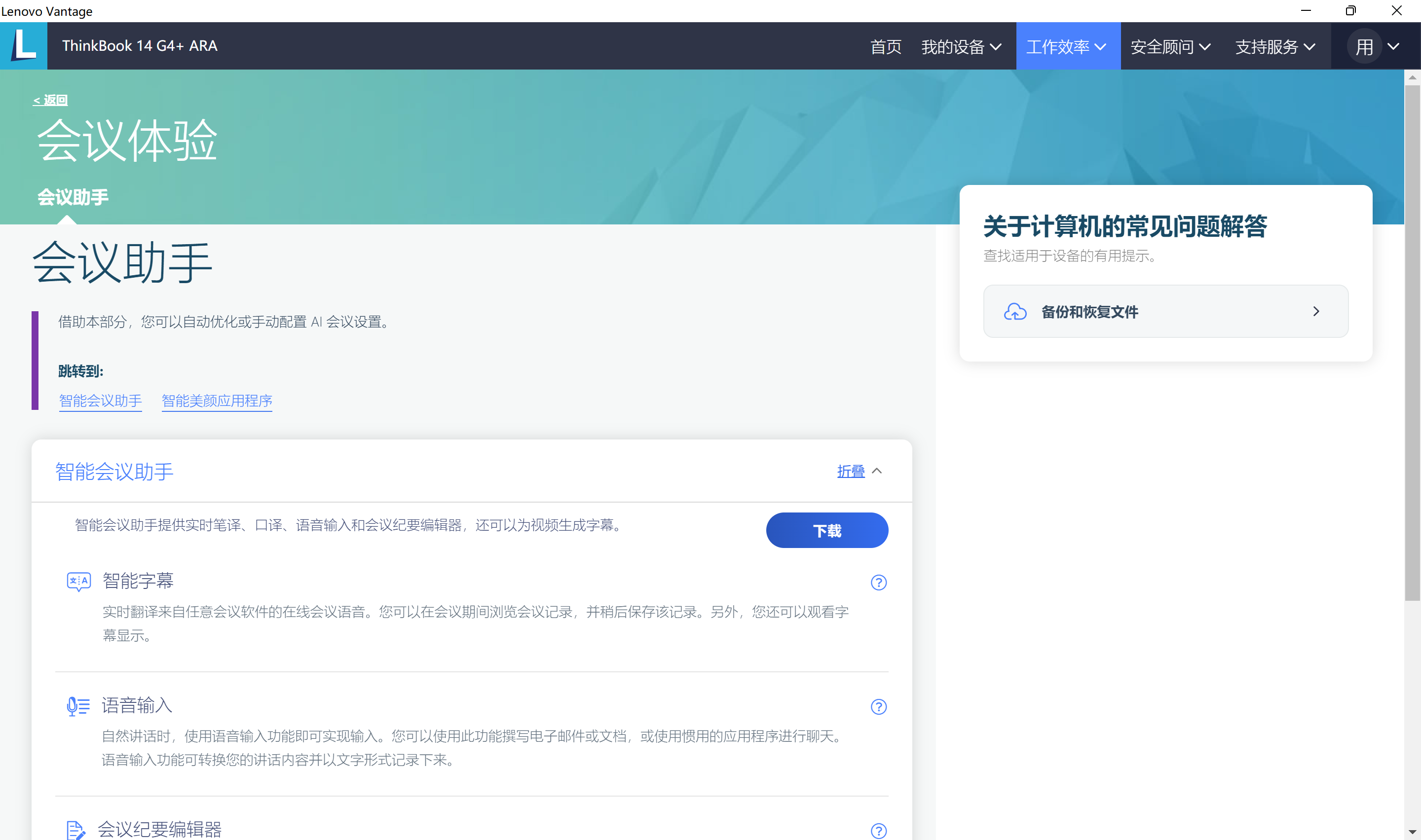
Task: Jump to 智能美颜应用程序 section
Action: tap(217, 401)
